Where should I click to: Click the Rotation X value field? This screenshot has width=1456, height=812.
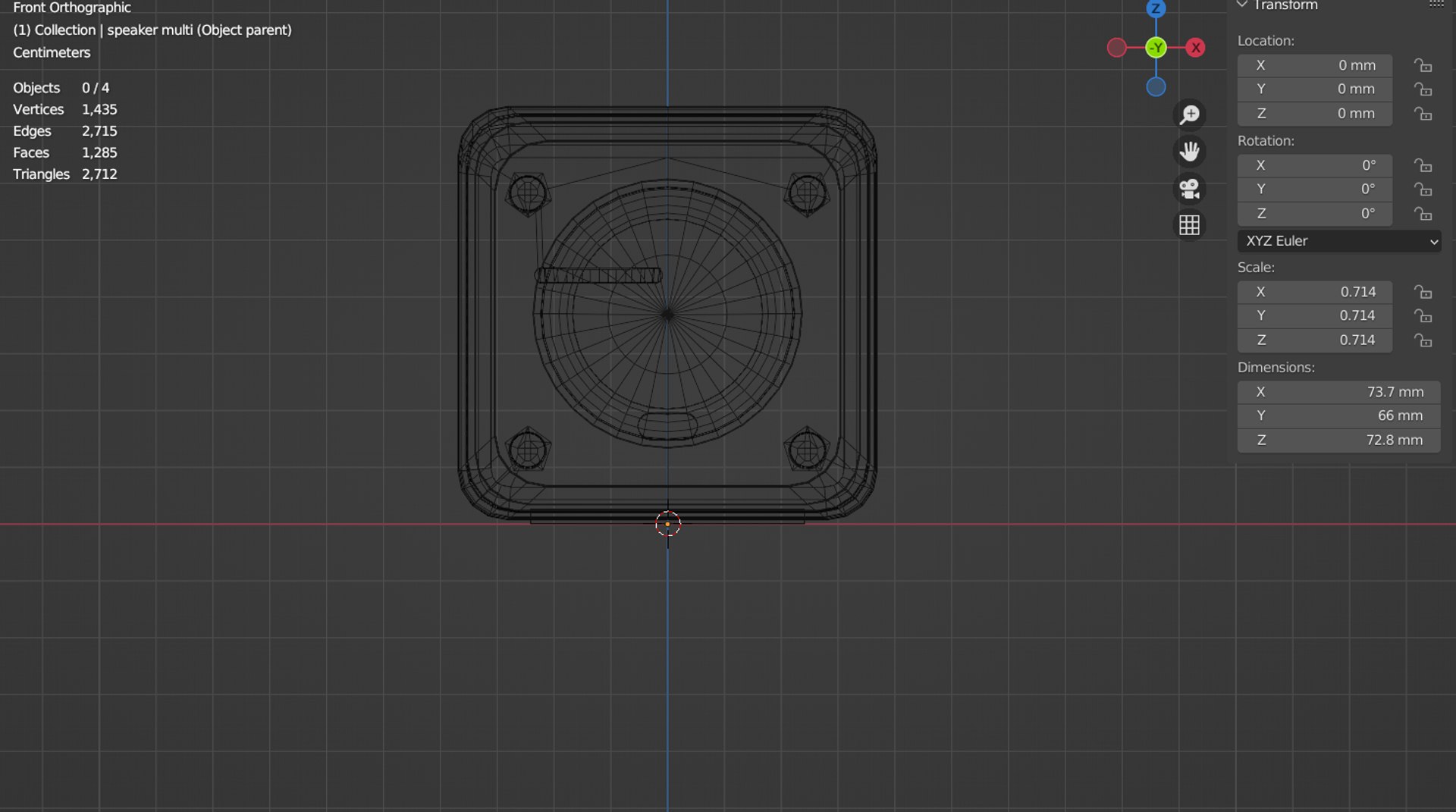(1315, 165)
